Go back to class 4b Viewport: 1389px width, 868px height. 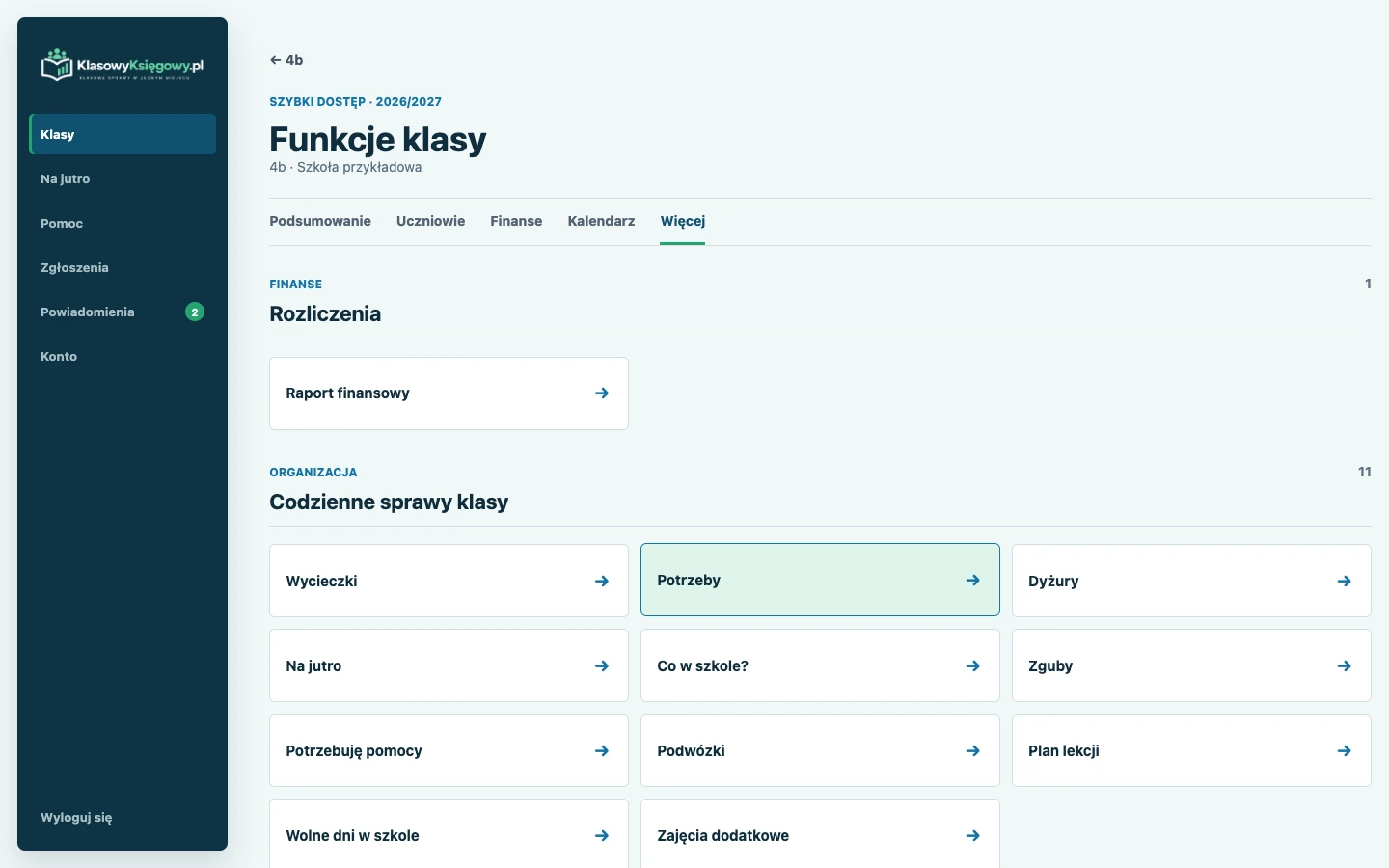pos(286,60)
